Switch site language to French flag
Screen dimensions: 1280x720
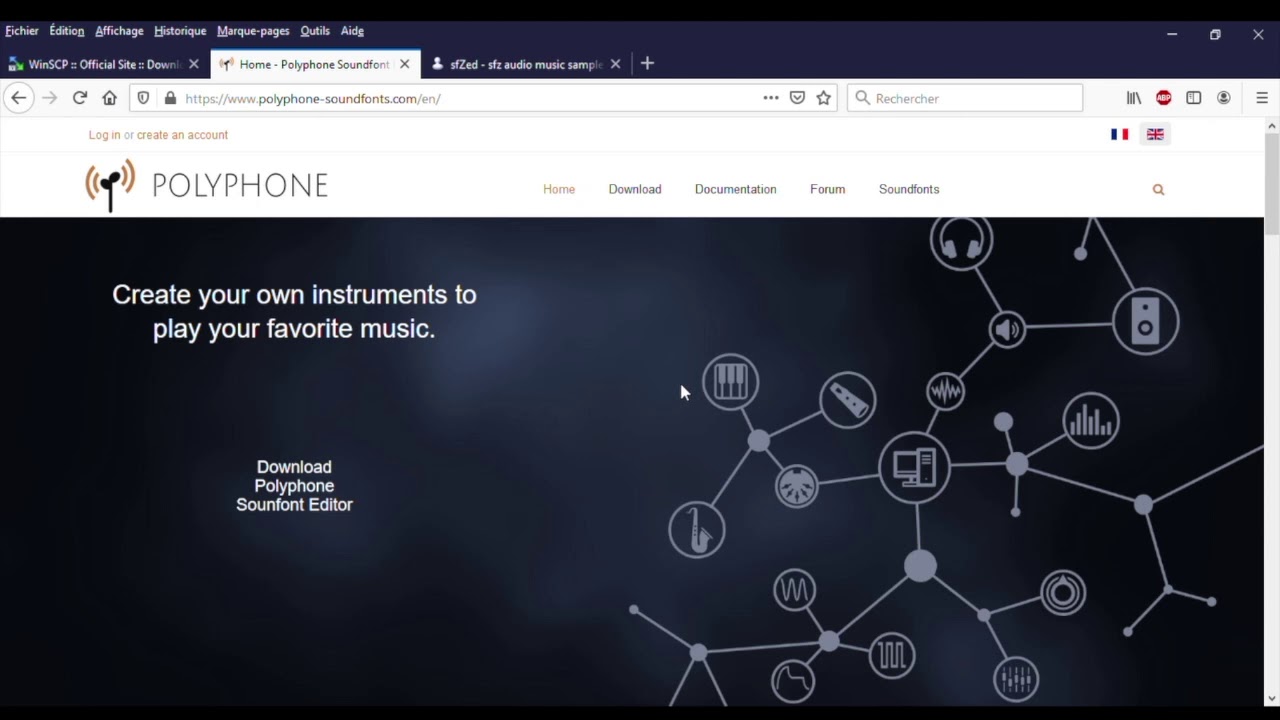pyautogui.click(x=1120, y=134)
